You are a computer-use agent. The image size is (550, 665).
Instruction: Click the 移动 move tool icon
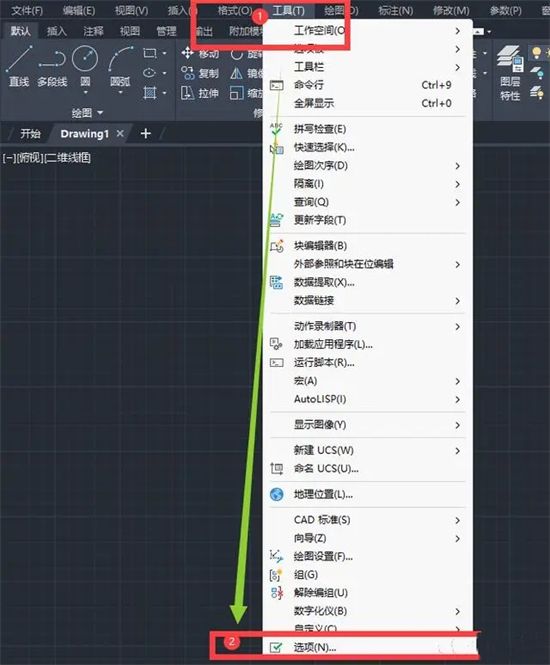[x=187, y=53]
